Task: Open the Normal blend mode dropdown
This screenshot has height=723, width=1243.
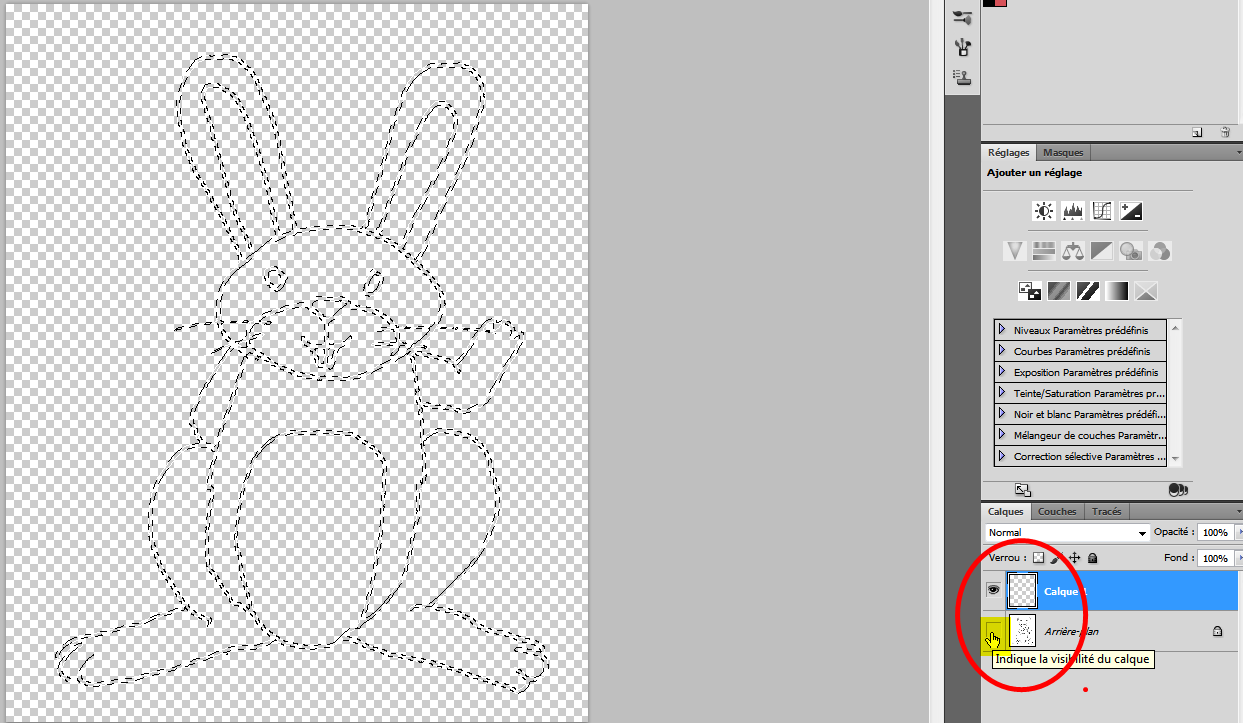Action: tap(1067, 533)
